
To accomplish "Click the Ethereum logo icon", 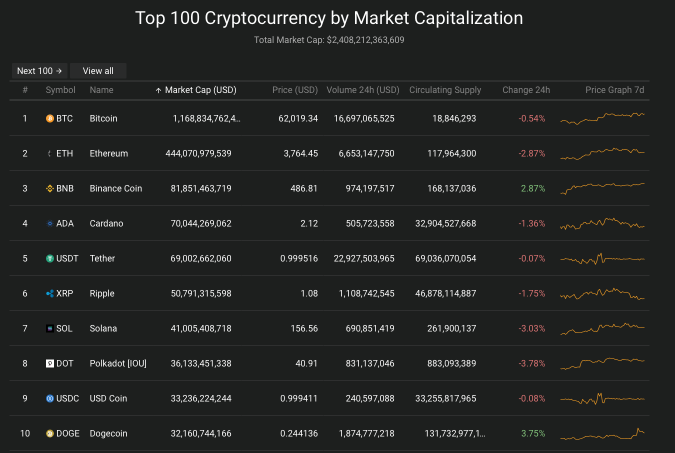I will pyautogui.click(x=50, y=153).
